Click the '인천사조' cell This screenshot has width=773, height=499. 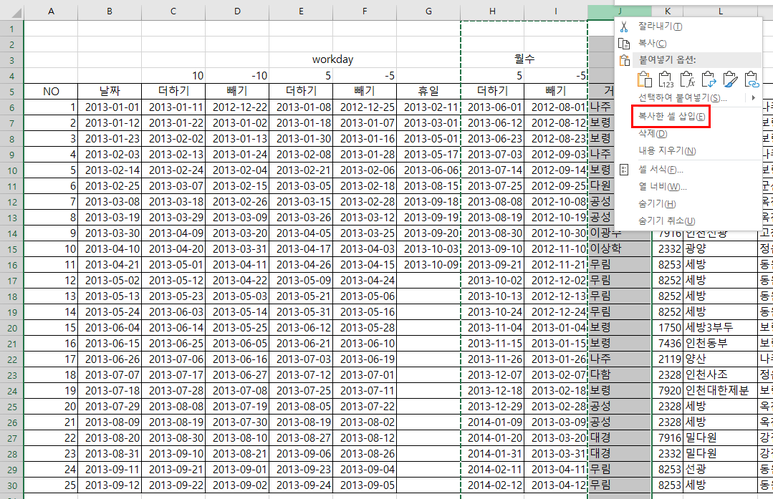coord(720,375)
